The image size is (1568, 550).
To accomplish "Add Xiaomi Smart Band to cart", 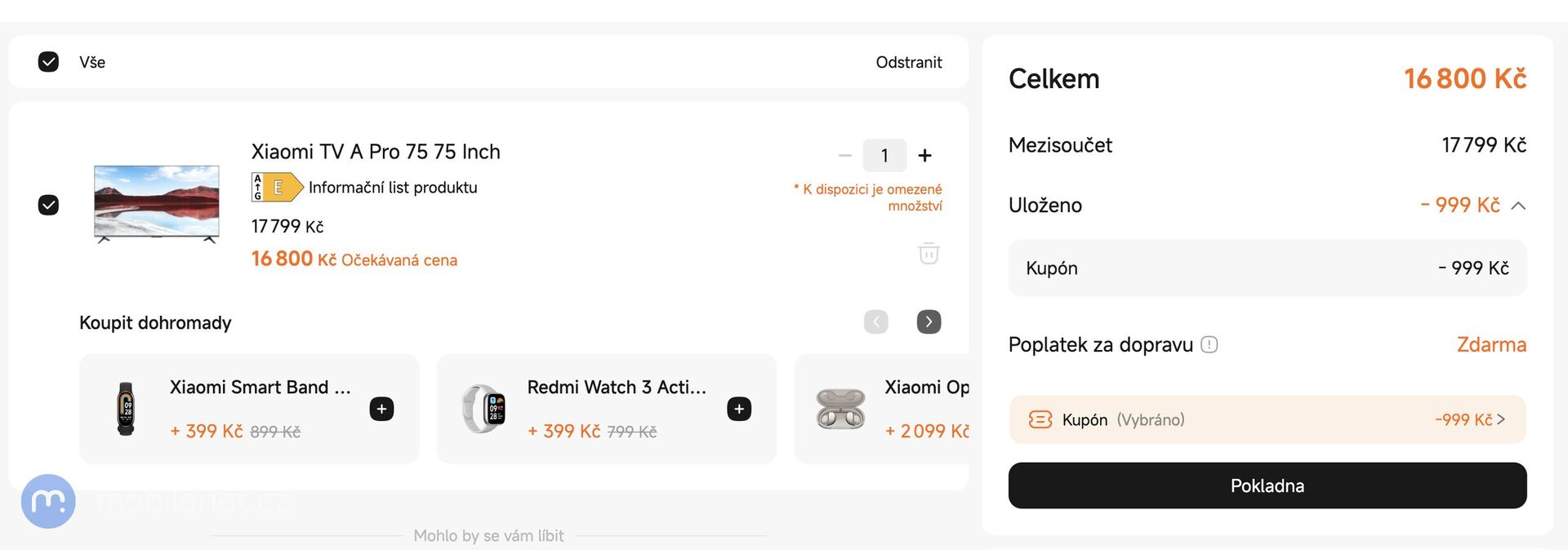I will 381,409.
